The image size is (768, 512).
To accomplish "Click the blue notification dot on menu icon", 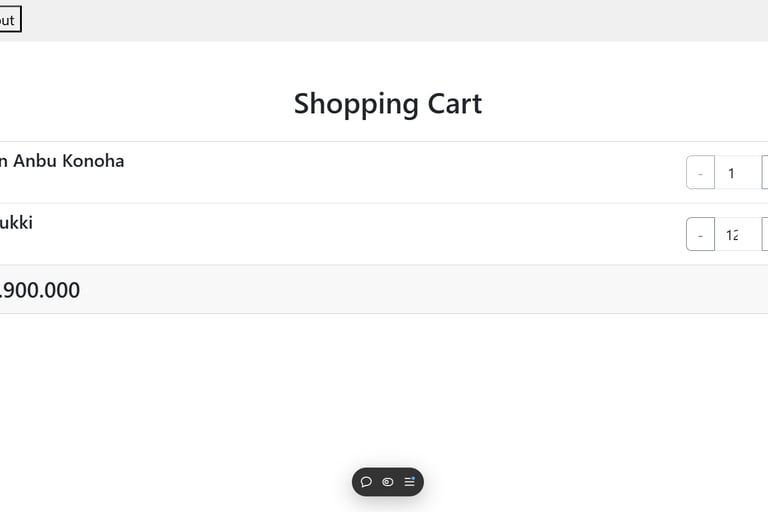I will click(x=413, y=478).
